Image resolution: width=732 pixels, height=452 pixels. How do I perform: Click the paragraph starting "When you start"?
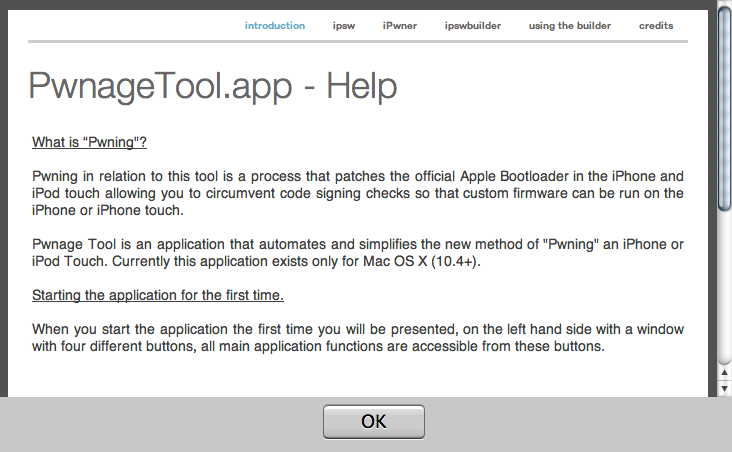coord(358,338)
